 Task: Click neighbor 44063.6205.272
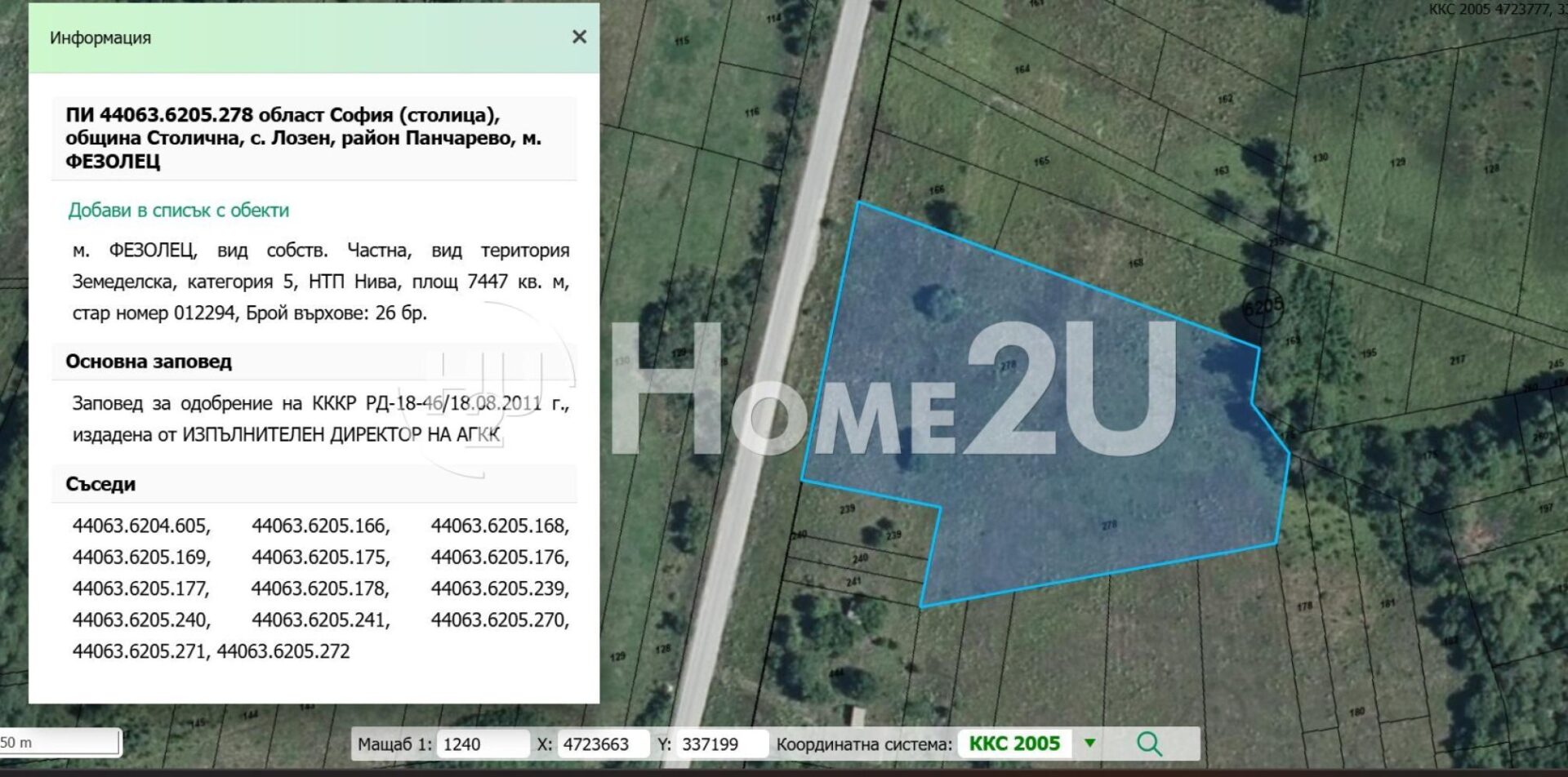coord(283,651)
